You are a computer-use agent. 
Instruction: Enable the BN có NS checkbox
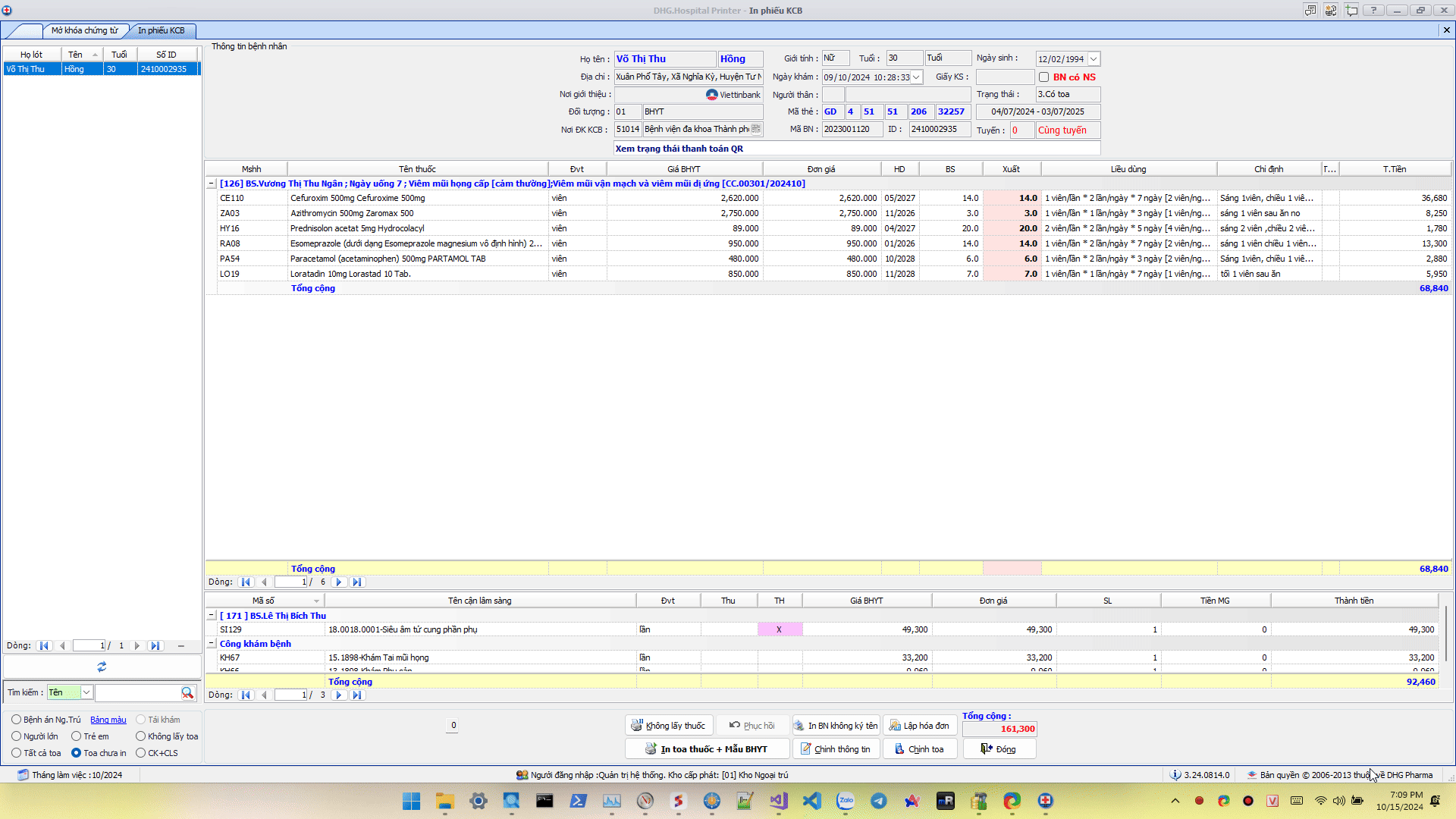(1044, 77)
